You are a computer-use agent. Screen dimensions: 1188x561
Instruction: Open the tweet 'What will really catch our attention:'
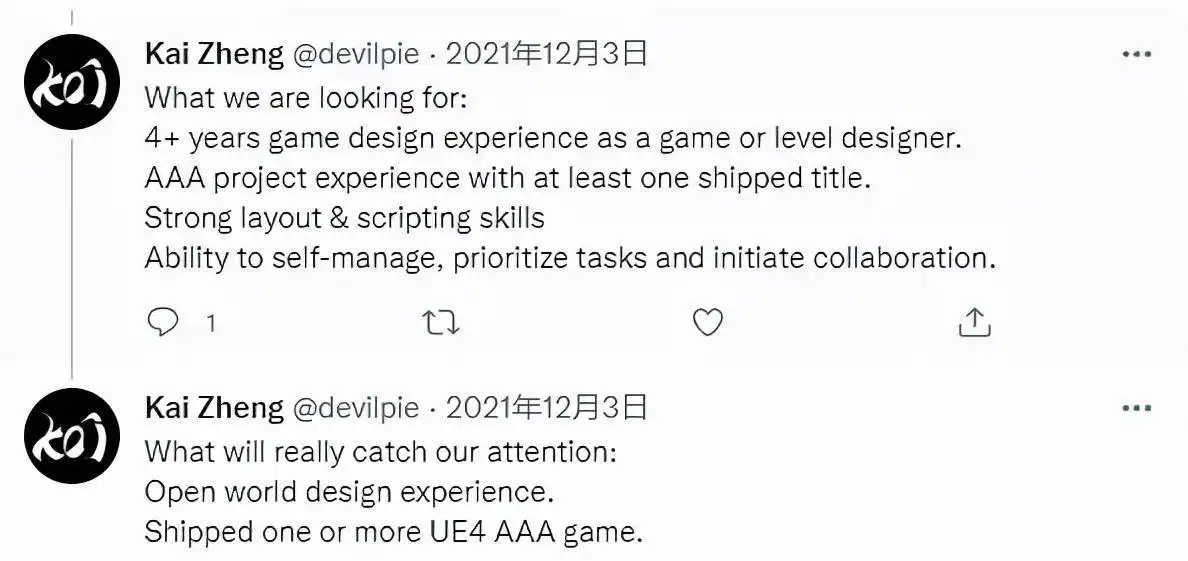pyautogui.click(x=381, y=452)
